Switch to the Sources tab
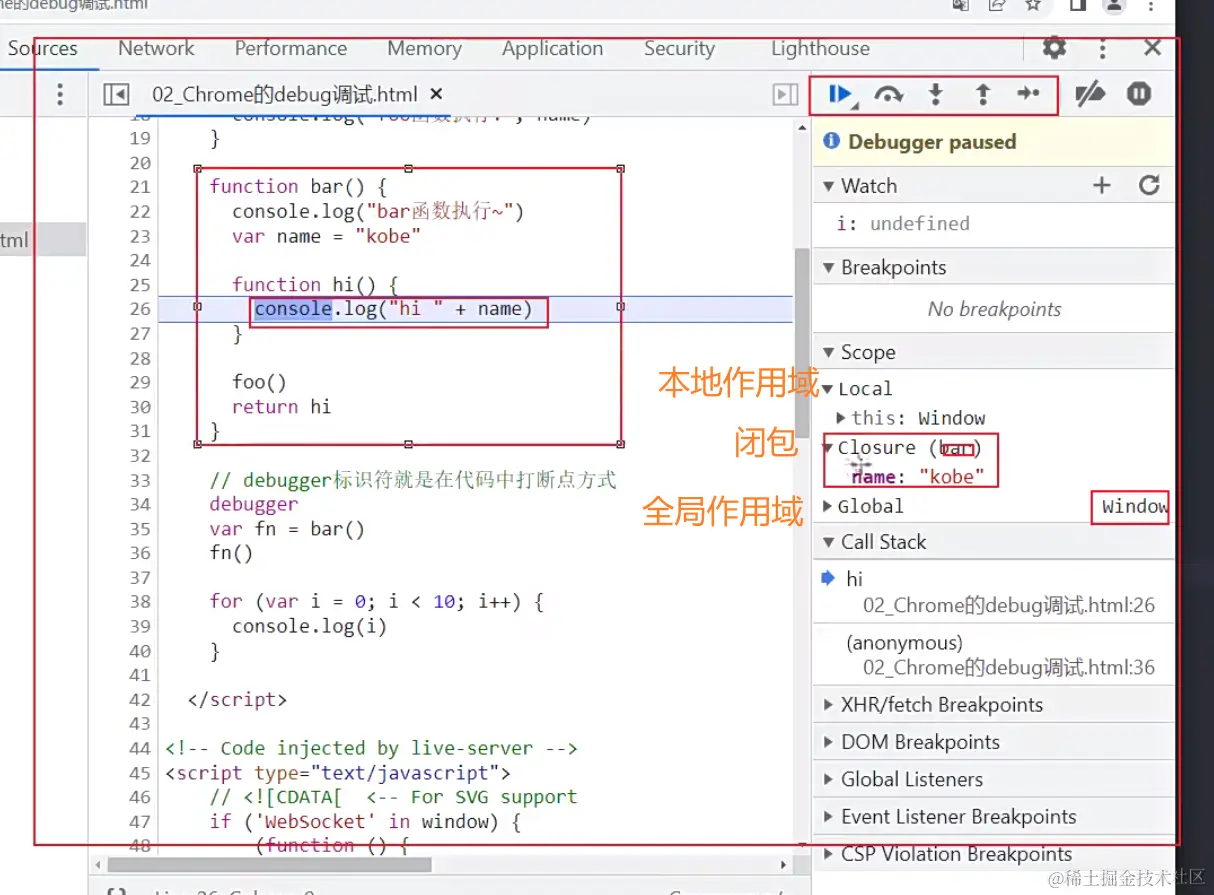Viewport: 1214px width, 895px height. point(43,48)
